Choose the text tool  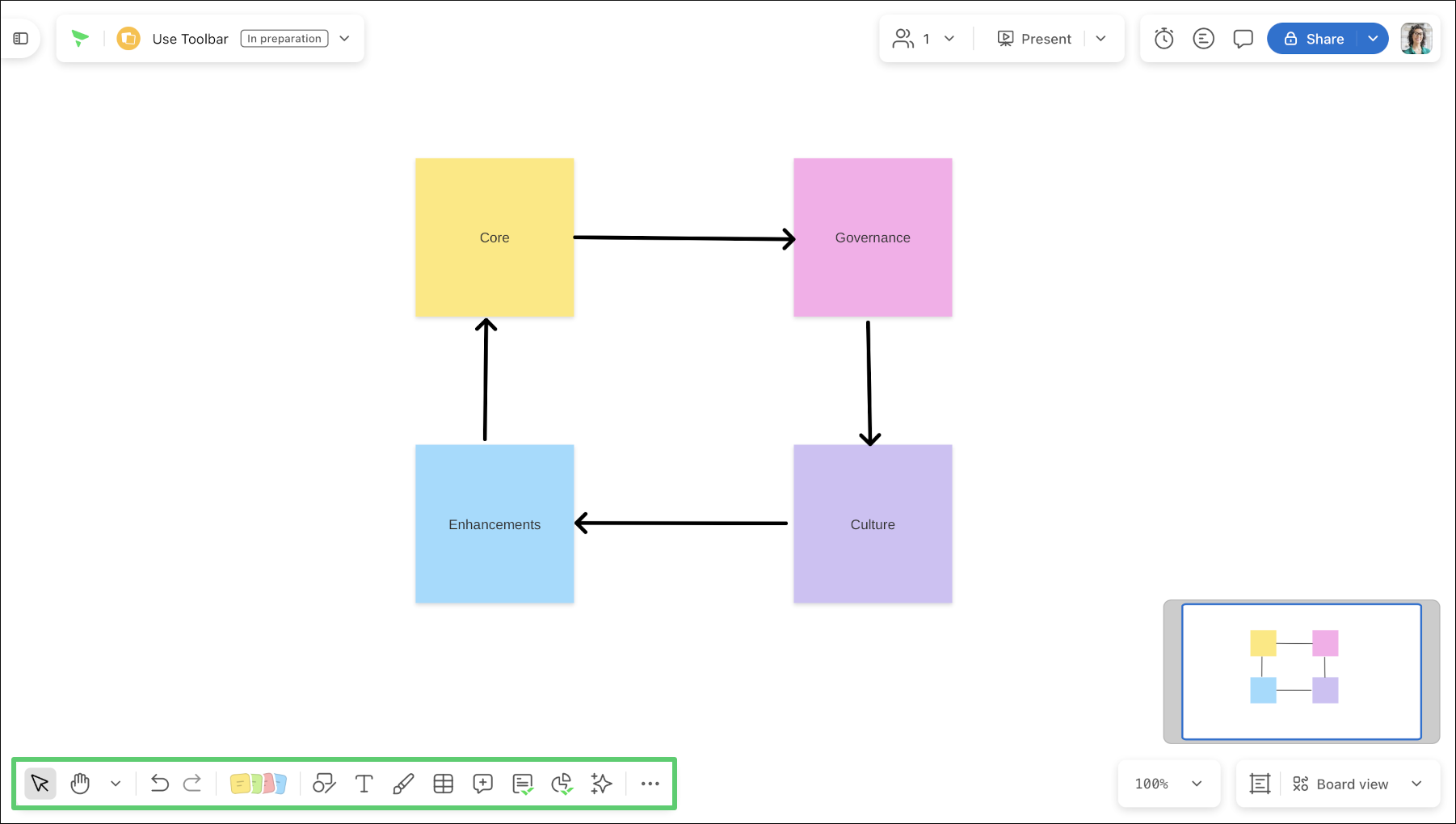(x=364, y=784)
